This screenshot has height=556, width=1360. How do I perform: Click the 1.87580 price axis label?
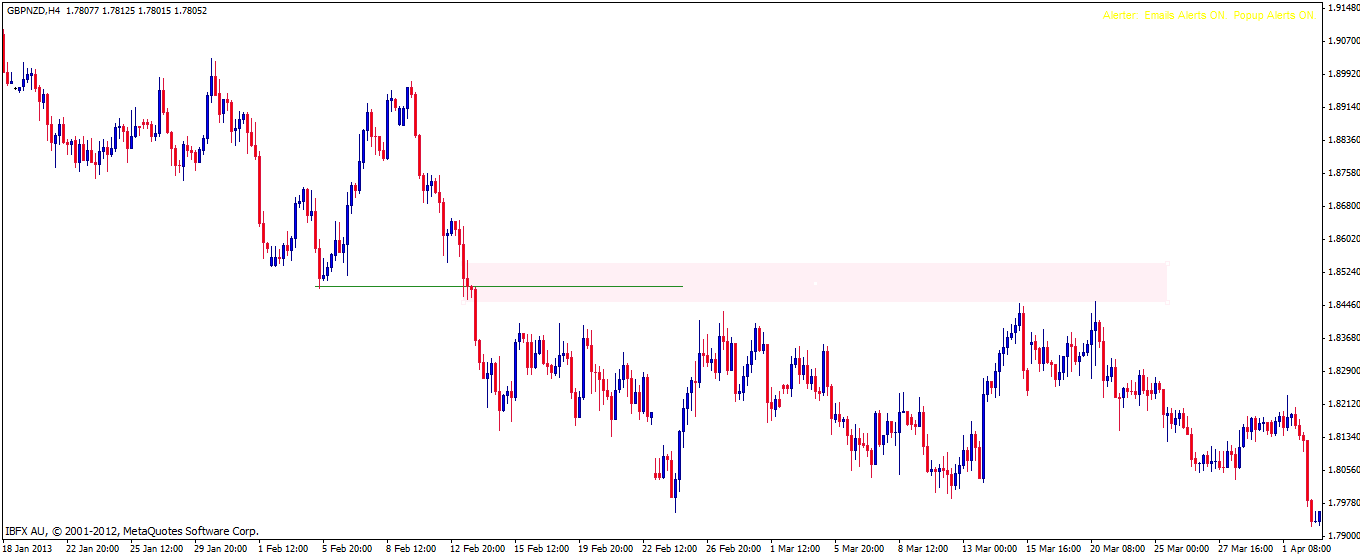pyautogui.click(x=1341, y=173)
